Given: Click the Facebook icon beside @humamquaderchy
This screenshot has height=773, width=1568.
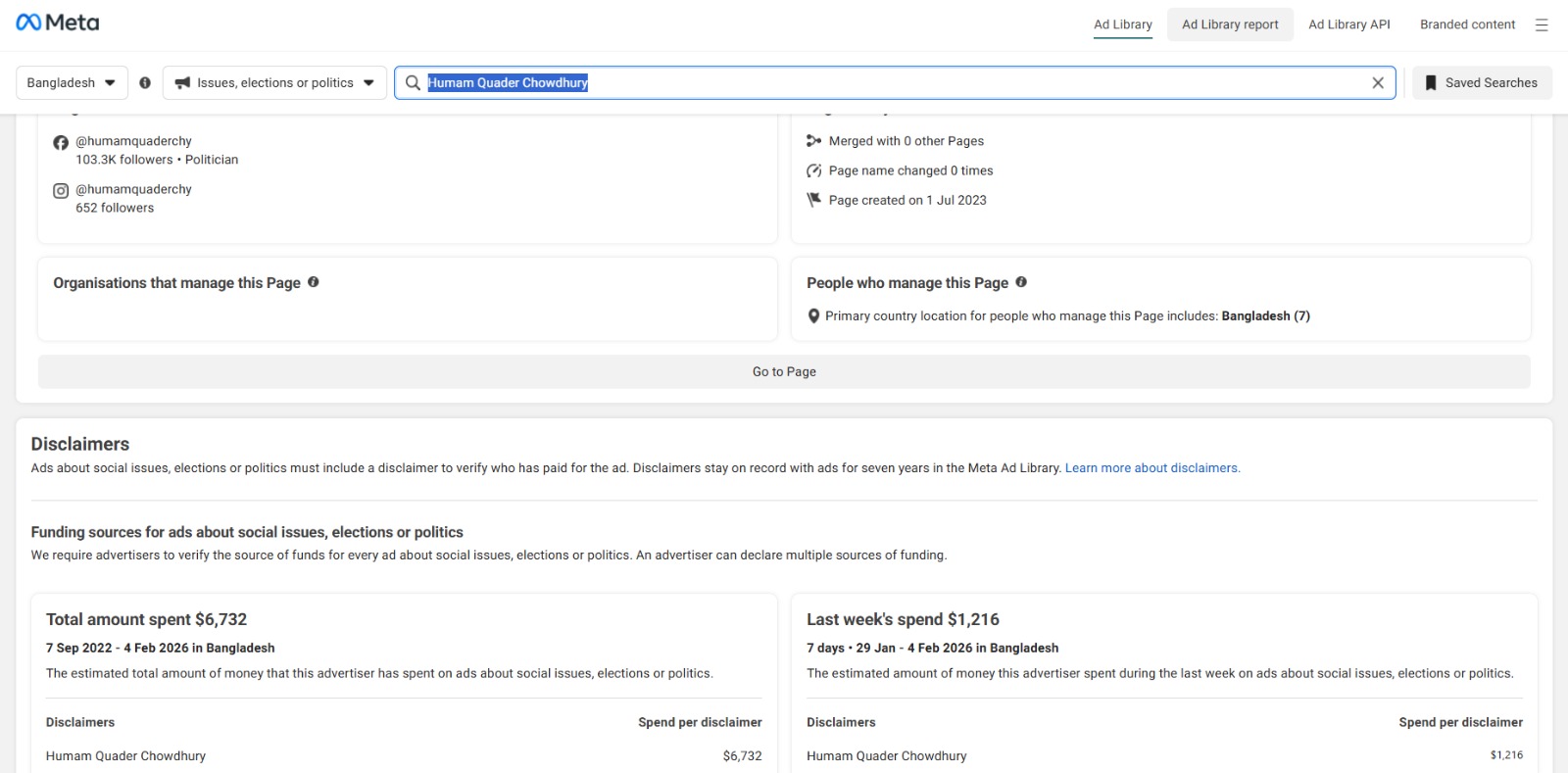Looking at the screenshot, I should 61,143.
